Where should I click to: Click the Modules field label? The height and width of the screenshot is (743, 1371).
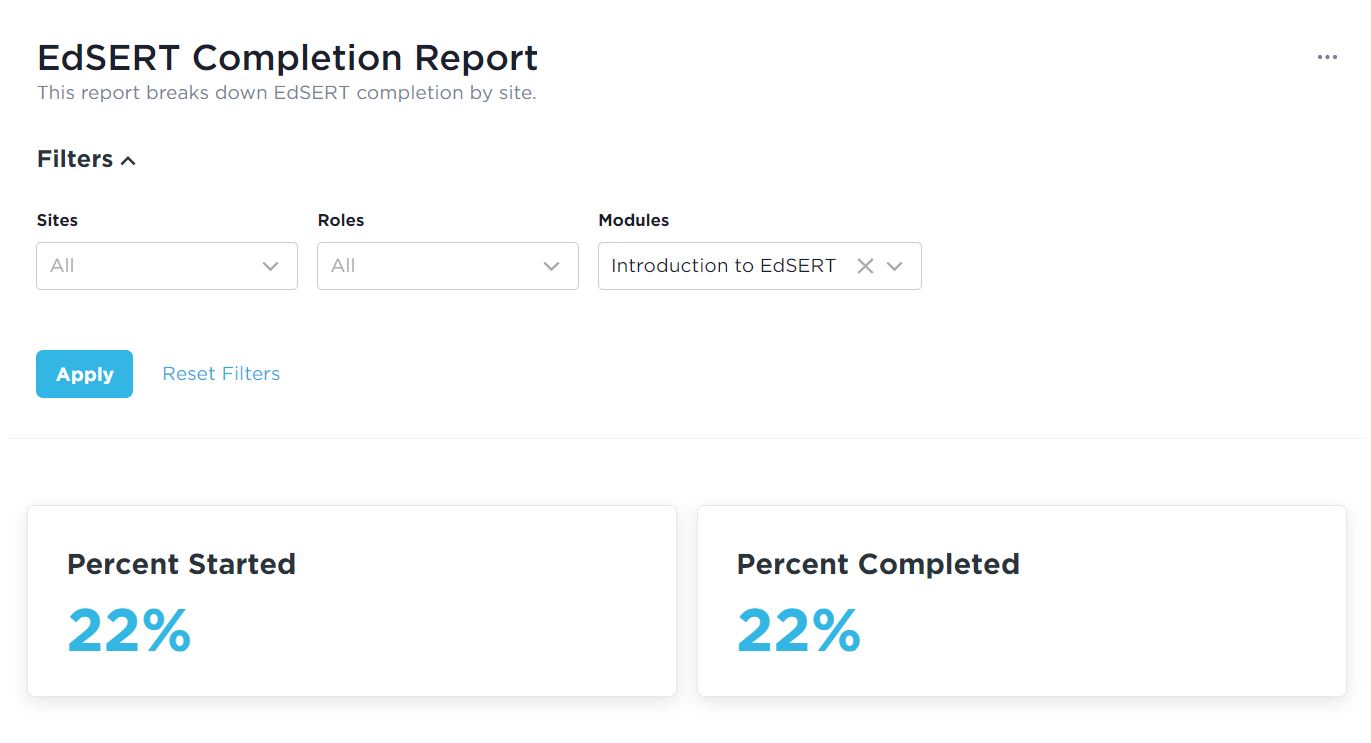pyautogui.click(x=634, y=220)
